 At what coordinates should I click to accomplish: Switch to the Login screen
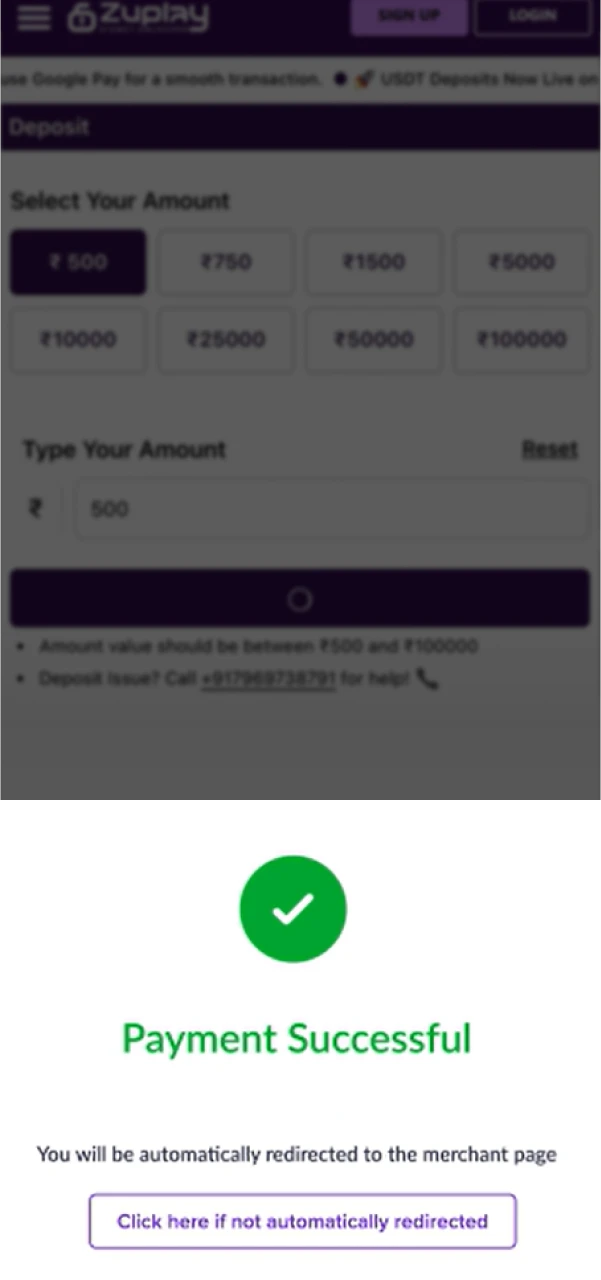533,16
